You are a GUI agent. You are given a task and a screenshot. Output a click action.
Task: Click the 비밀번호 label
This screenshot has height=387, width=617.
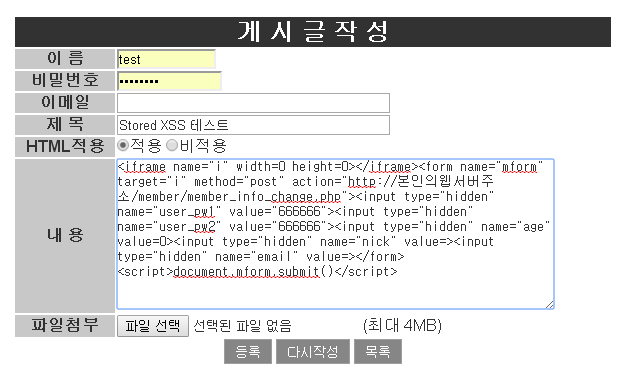(x=65, y=81)
